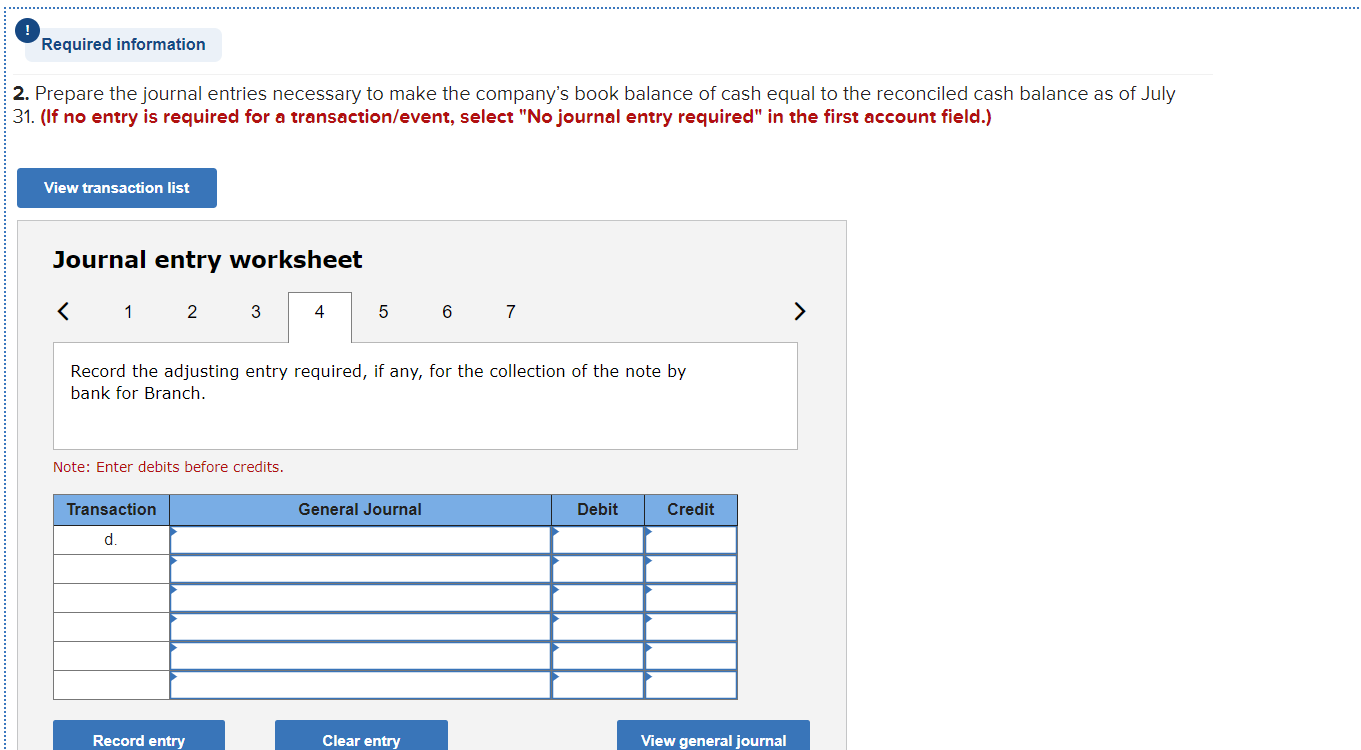The width and height of the screenshot is (1361, 750).
Task: Click the right navigation chevron
Action: tap(799, 311)
